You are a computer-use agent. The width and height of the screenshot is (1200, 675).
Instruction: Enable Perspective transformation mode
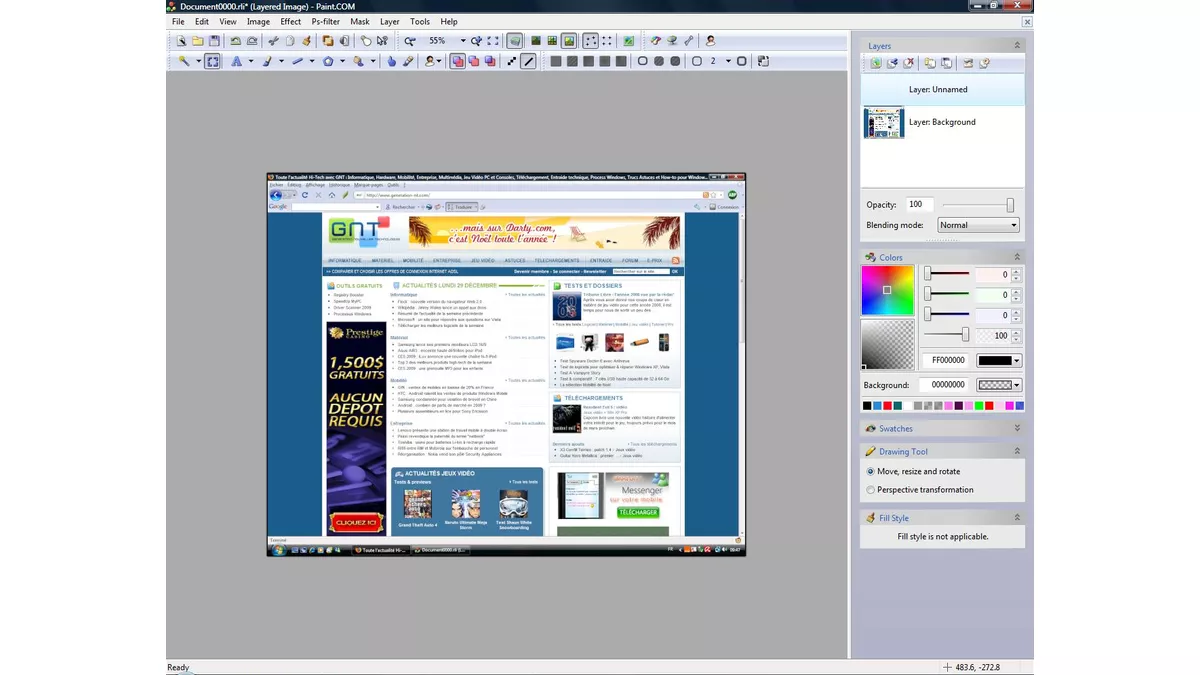(x=871, y=489)
